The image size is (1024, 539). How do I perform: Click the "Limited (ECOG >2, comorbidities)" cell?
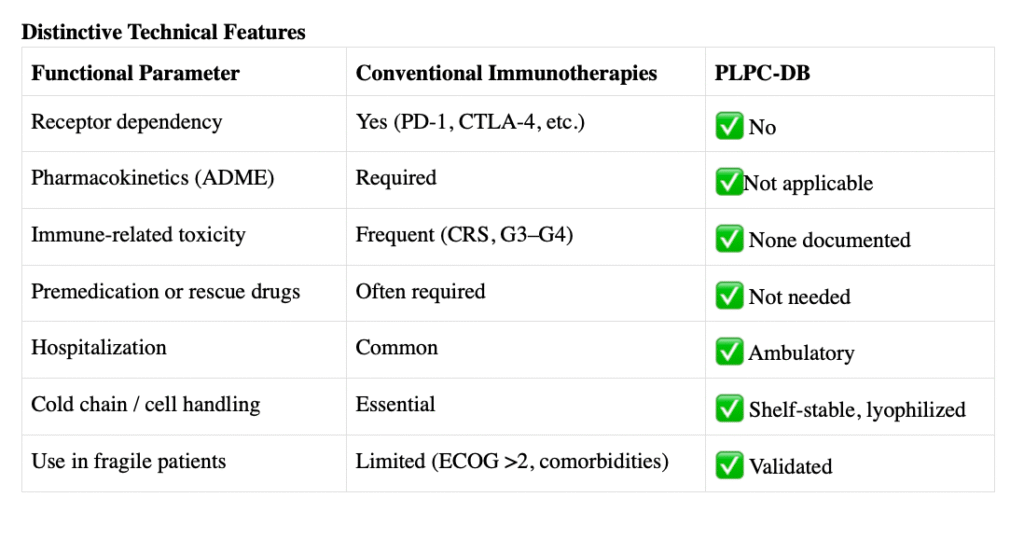point(526,463)
